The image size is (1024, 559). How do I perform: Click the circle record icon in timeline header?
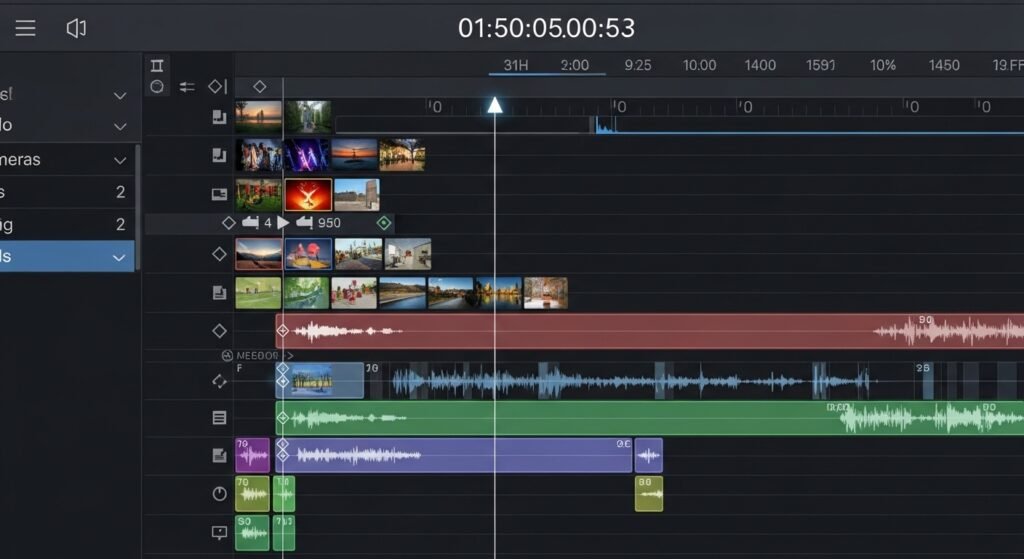coord(157,86)
